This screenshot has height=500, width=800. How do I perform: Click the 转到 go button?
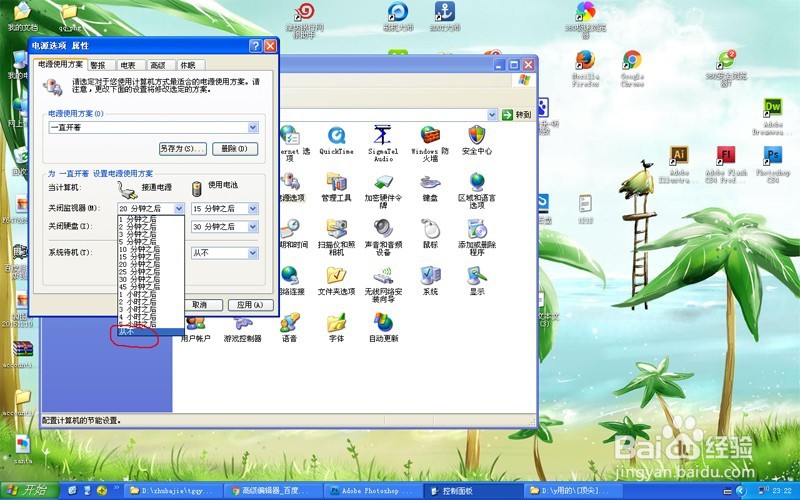[517, 115]
